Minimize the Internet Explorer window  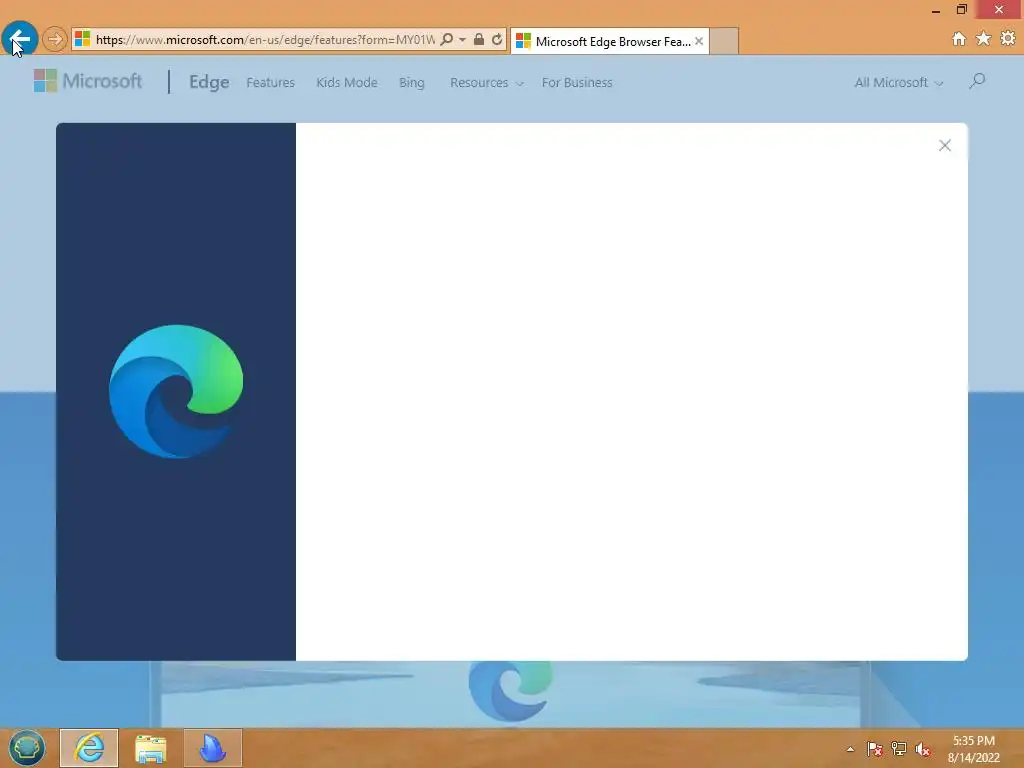[x=936, y=10]
